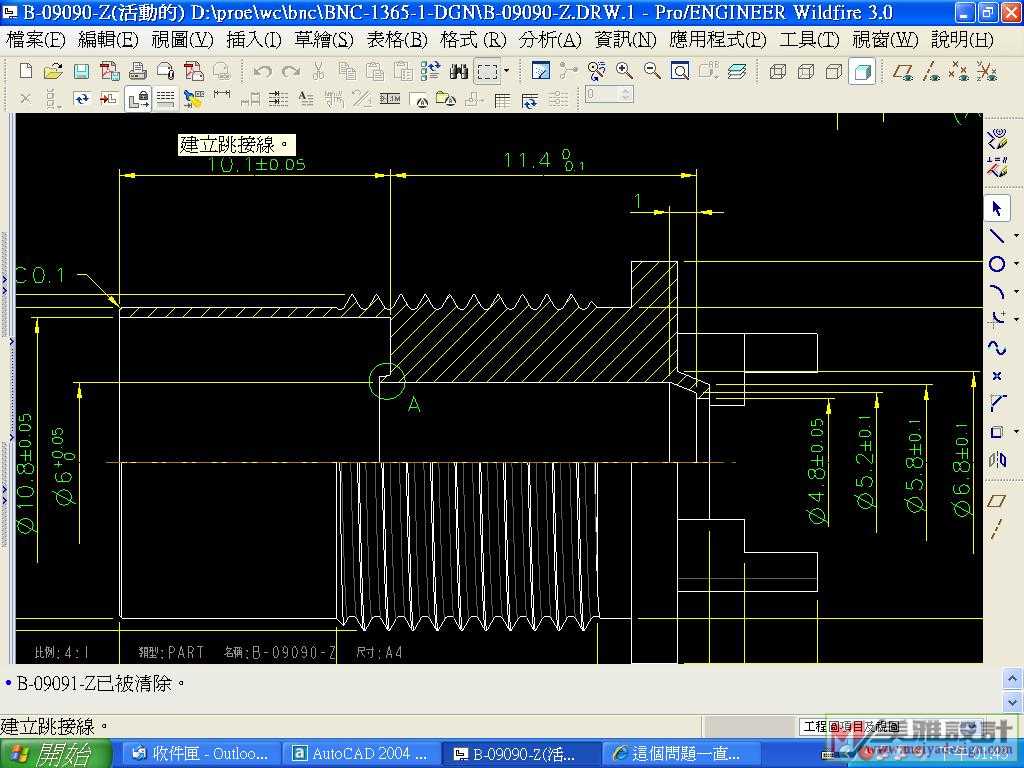Open the 表格(B) menu
Image resolution: width=1024 pixels, height=768 pixels.
click(396, 40)
